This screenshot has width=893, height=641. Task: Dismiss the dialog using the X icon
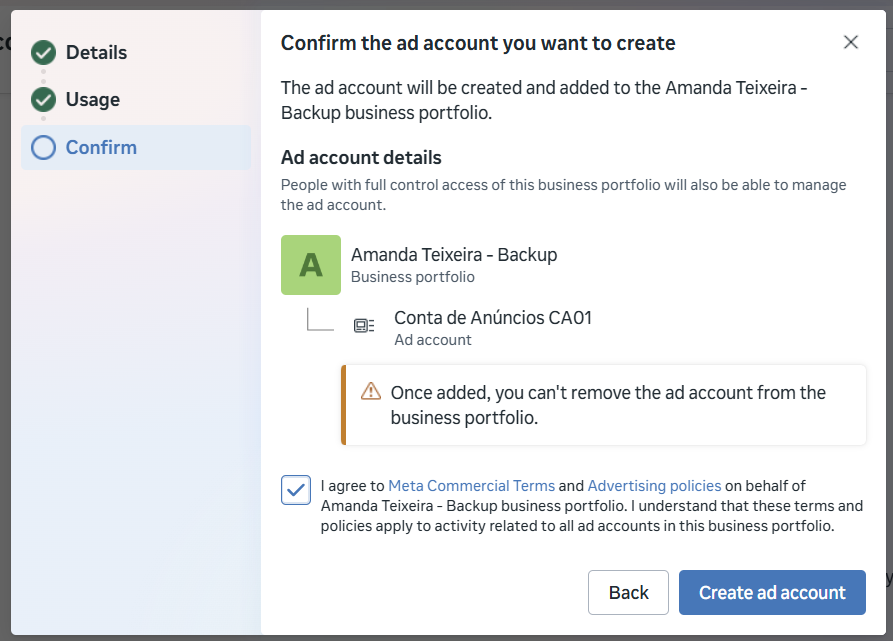[851, 42]
